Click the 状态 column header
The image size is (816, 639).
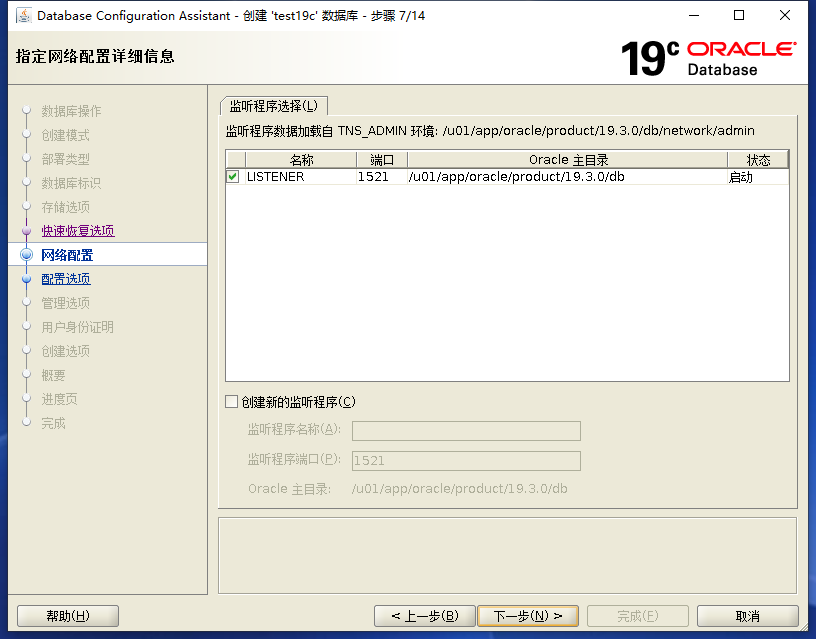pyautogui.click(x=758, y=160)
